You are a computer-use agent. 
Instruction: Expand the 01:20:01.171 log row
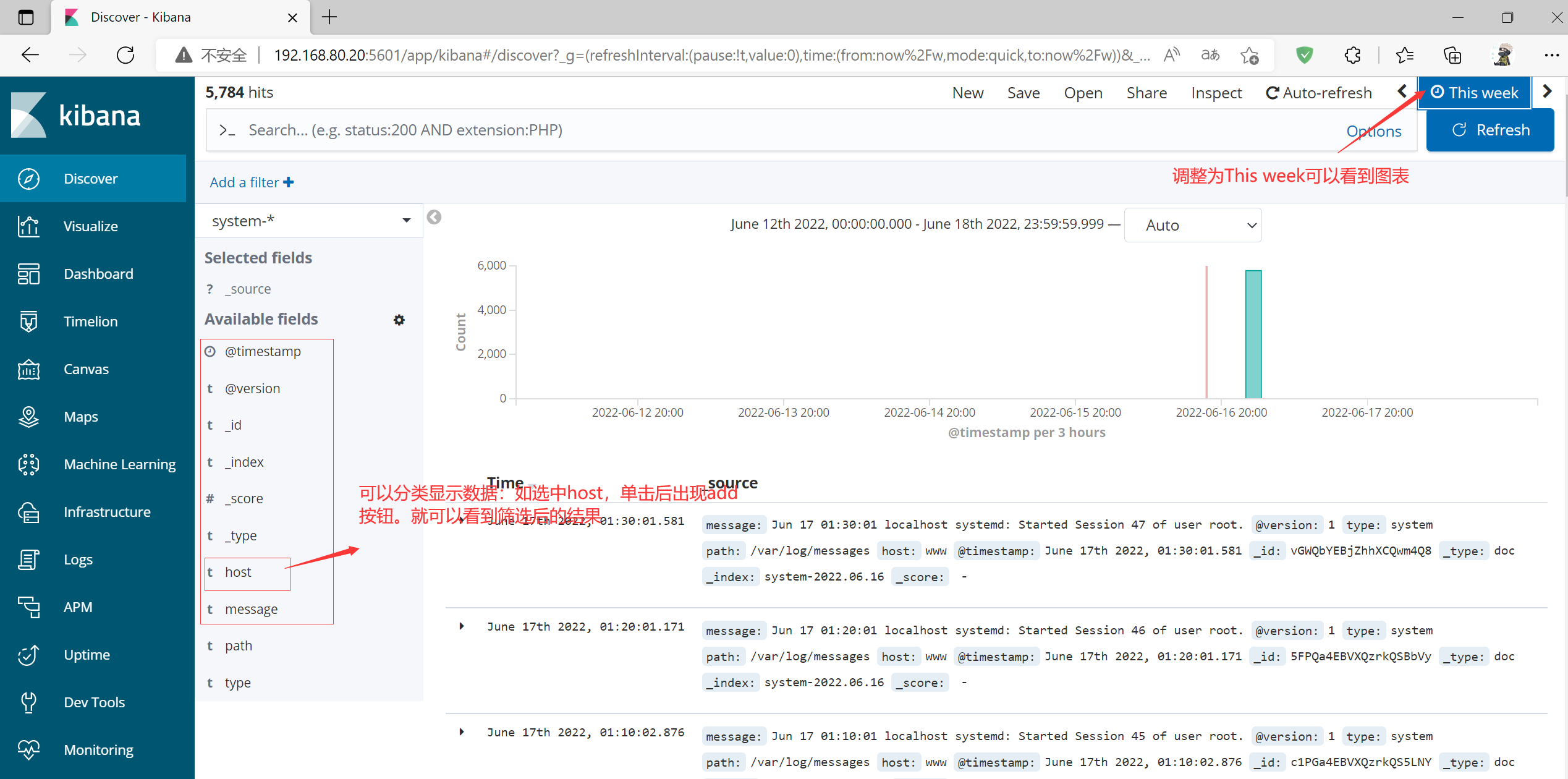(462, 626)
